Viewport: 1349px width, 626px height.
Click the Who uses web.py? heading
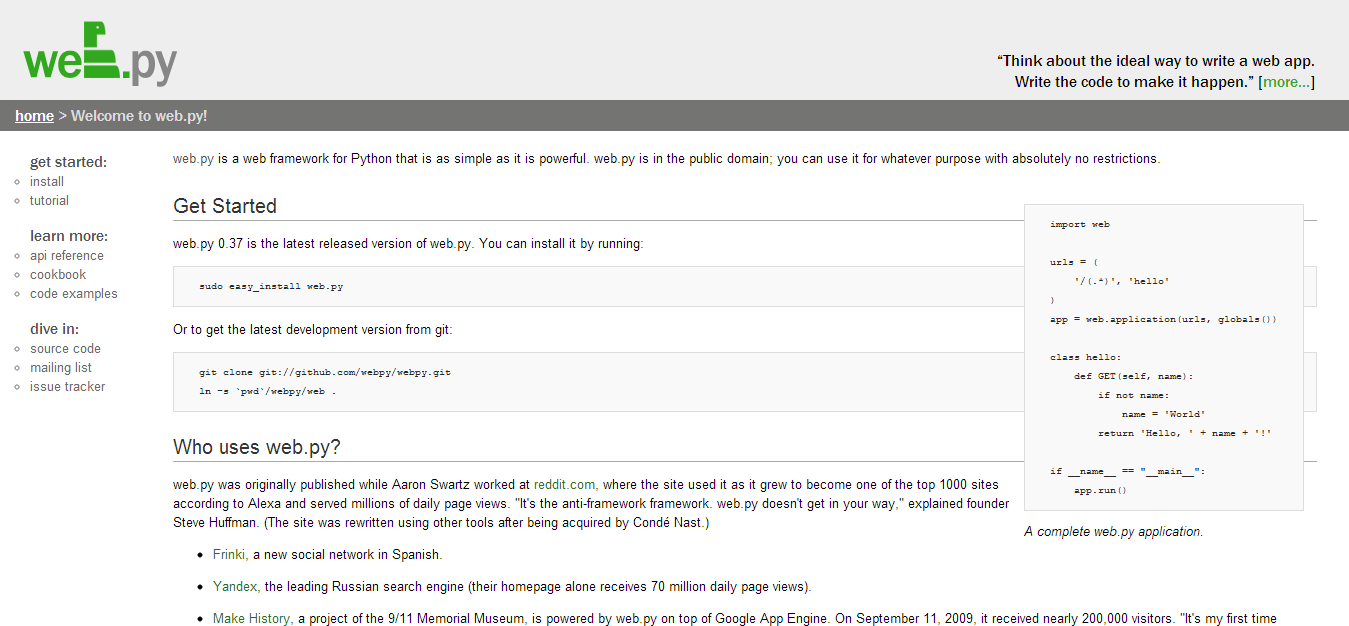point(257,447)
